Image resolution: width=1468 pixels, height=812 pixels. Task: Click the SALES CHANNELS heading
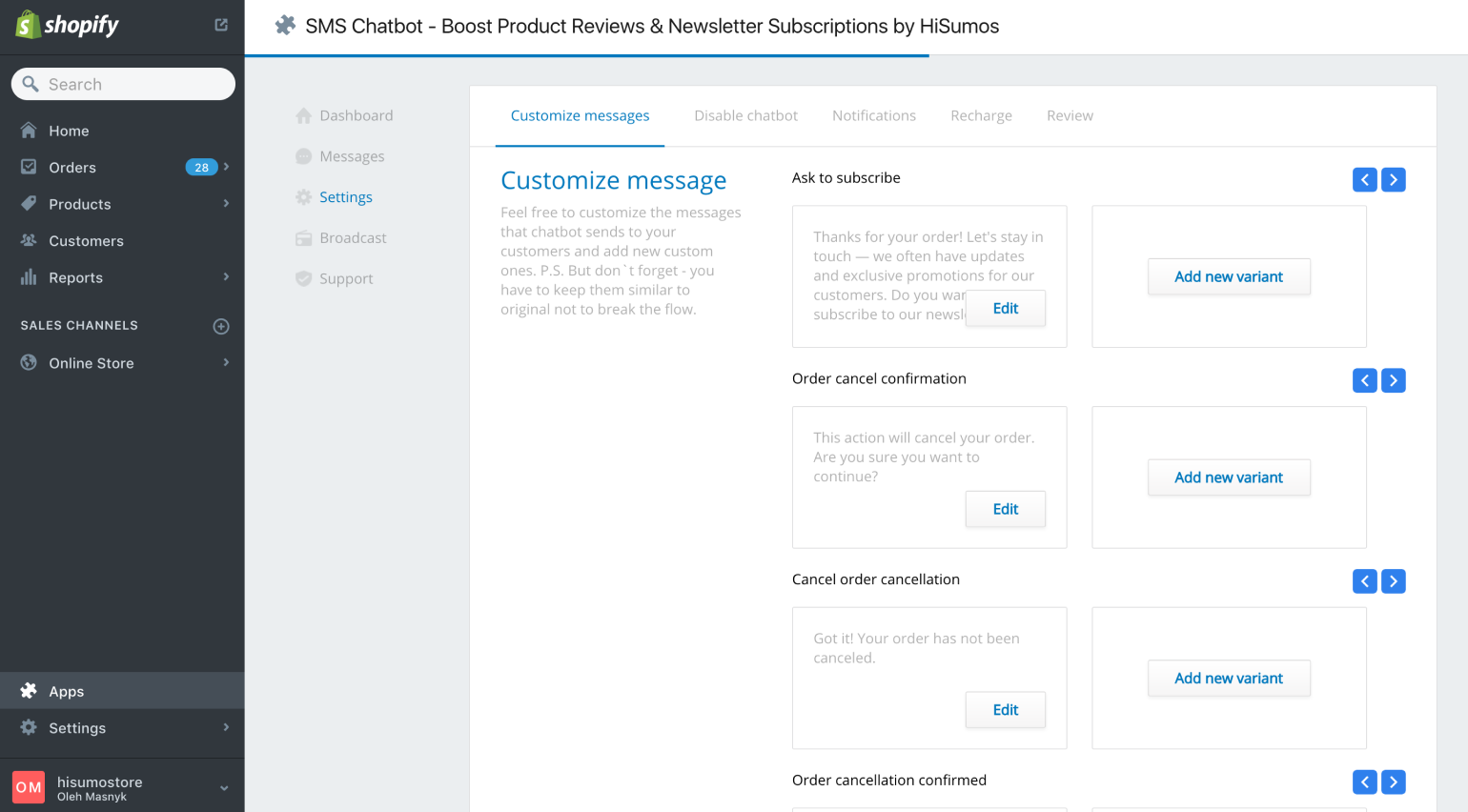tap(79, 325)
